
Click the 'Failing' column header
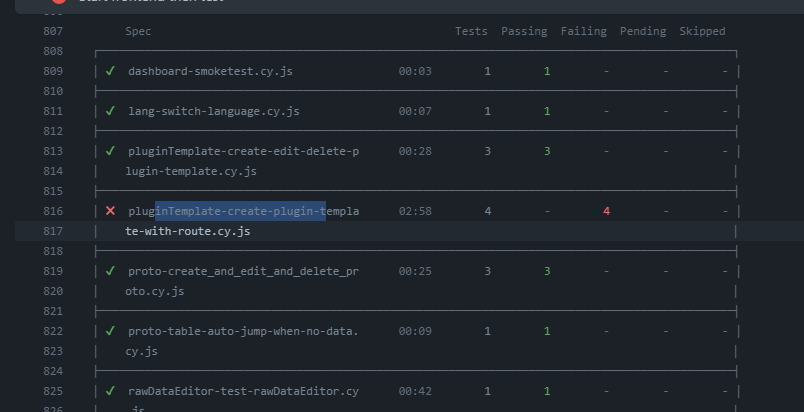point(584,31)
